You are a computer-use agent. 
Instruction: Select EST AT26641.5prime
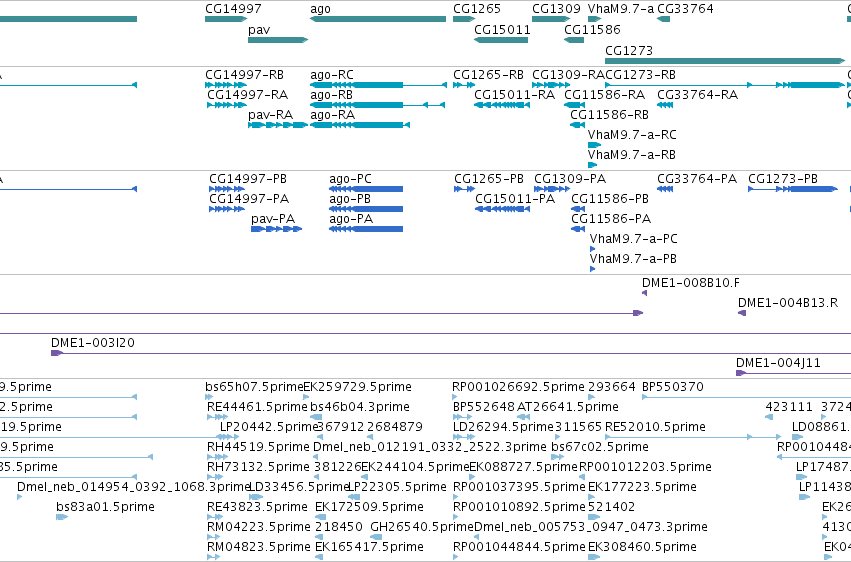point(568,407)
